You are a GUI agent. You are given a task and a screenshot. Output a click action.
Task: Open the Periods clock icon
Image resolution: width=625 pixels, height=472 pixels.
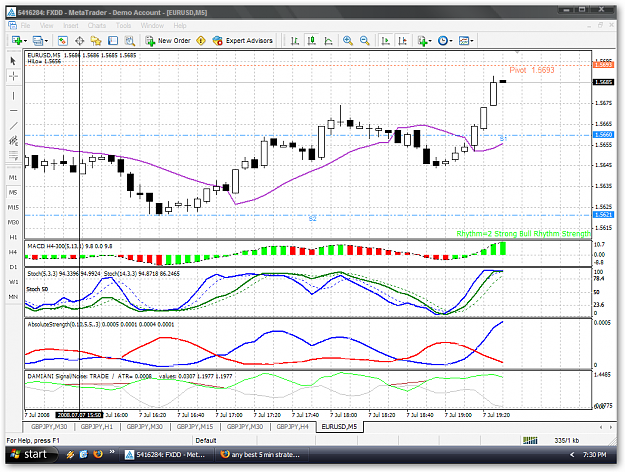[x=442, y=41]
